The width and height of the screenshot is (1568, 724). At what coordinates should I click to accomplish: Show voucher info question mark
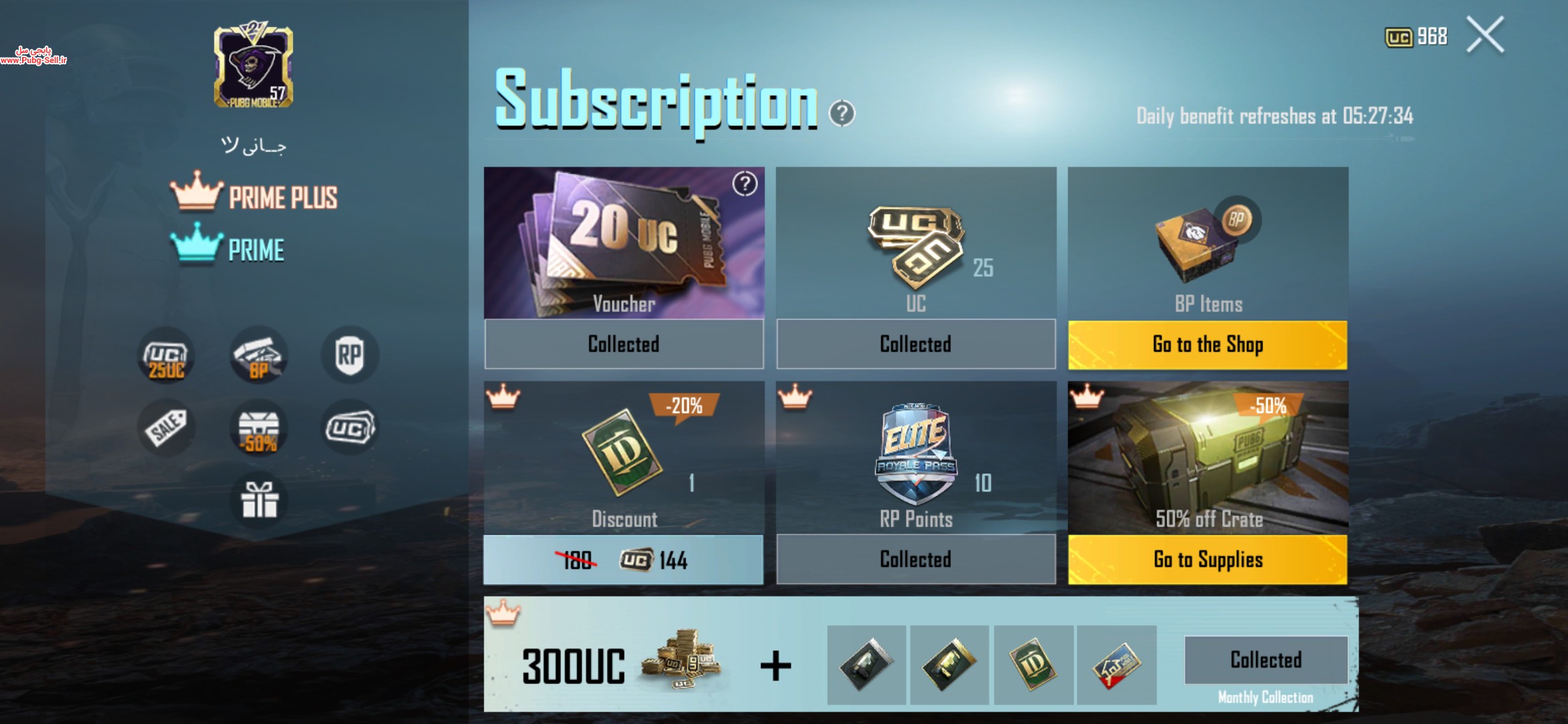(744, 184)
